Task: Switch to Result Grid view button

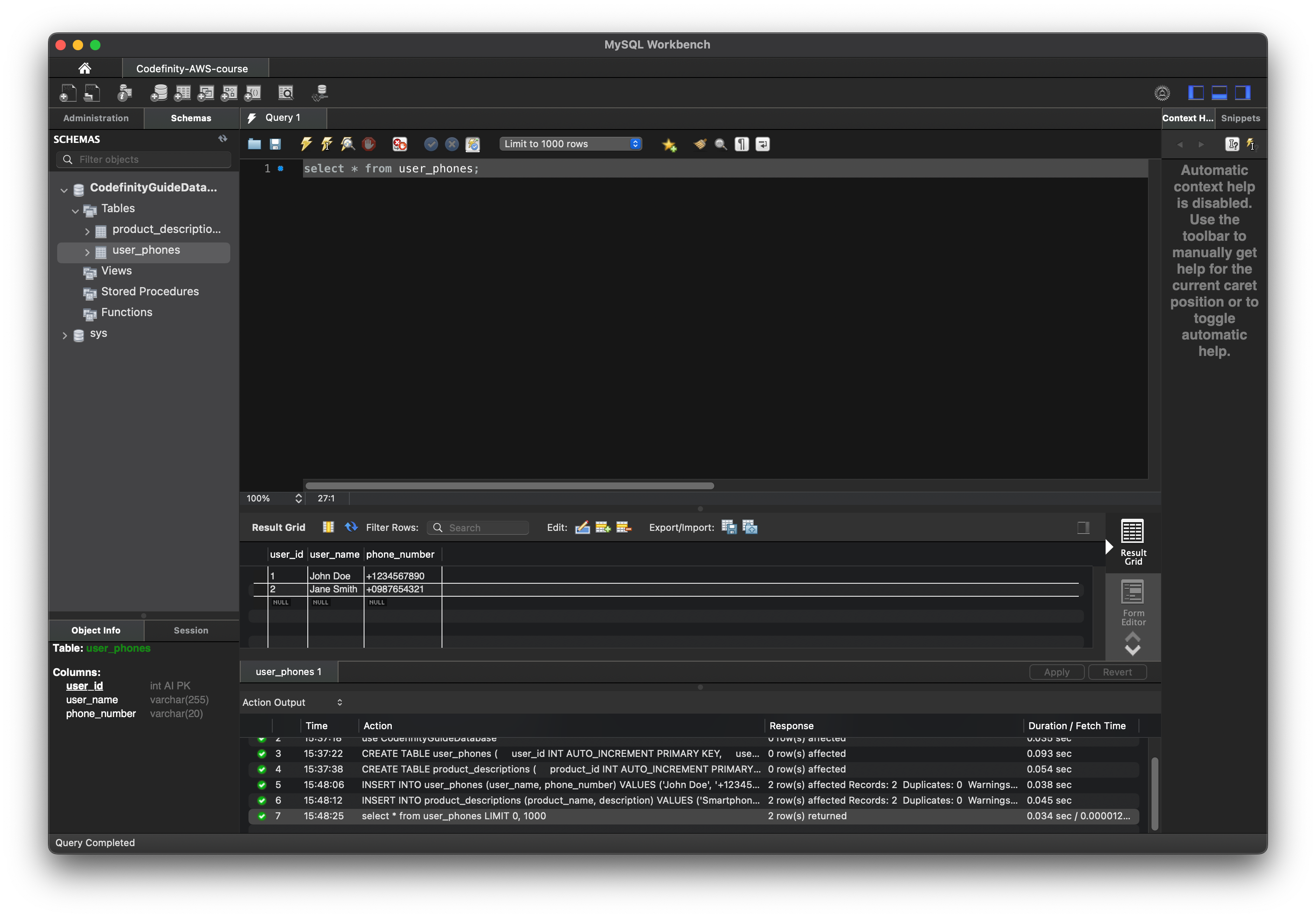Action: (x=1133, y=542)
